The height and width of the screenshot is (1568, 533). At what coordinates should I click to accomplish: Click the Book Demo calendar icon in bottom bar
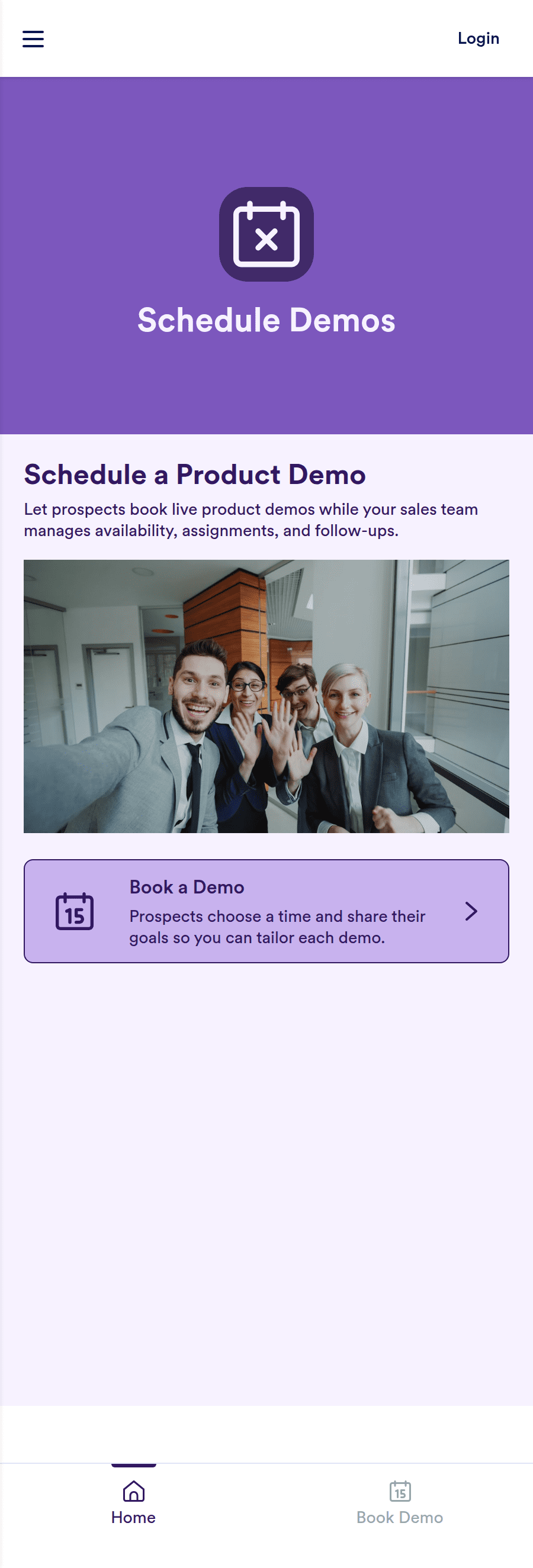pyautogui.click(x=400, y=1490)
